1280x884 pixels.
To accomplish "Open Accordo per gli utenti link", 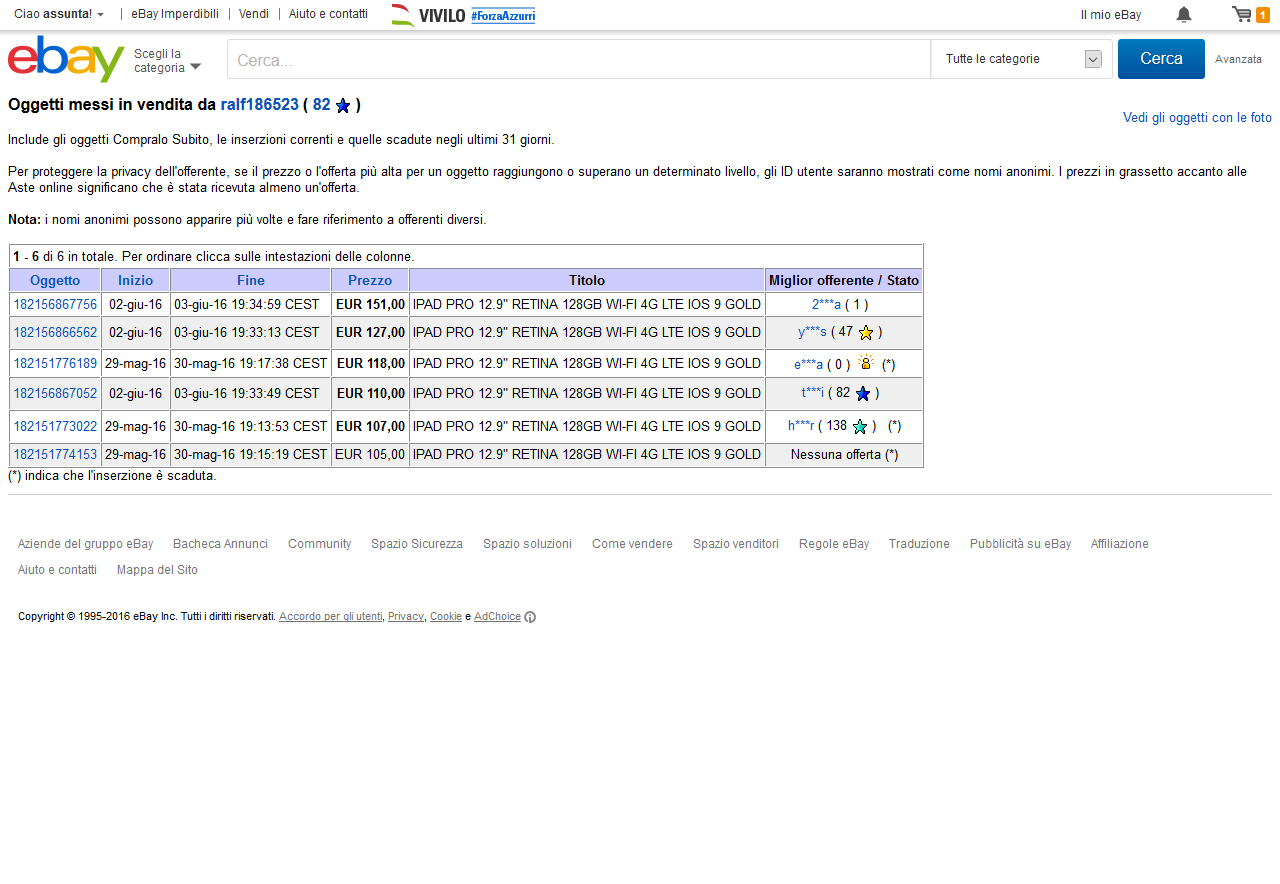I will pyautogui.click(x=330, y=617).
